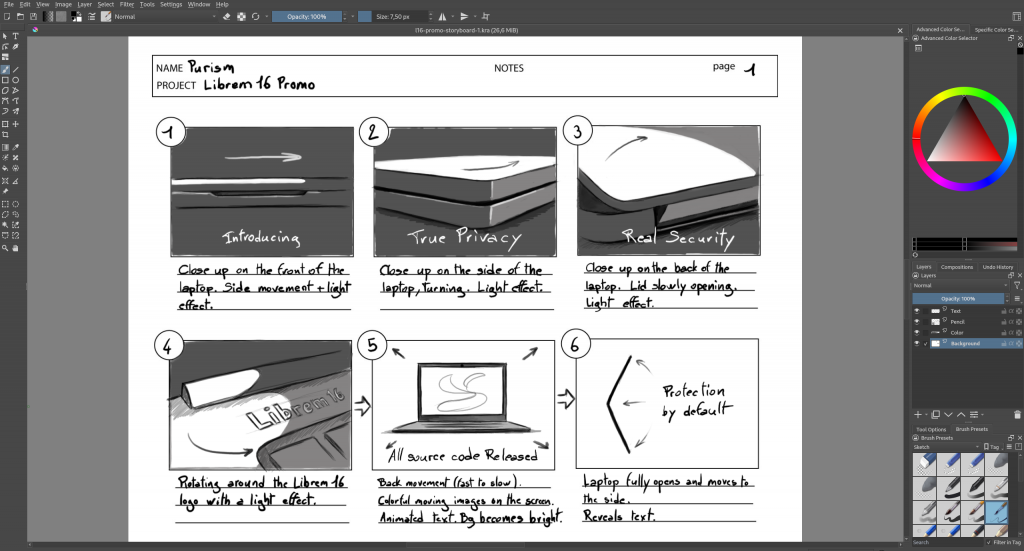Image resolution: width=1024 pixels, height=551 pixels.
Task: Select the Gradient tool
Action: tap(5, 147)
